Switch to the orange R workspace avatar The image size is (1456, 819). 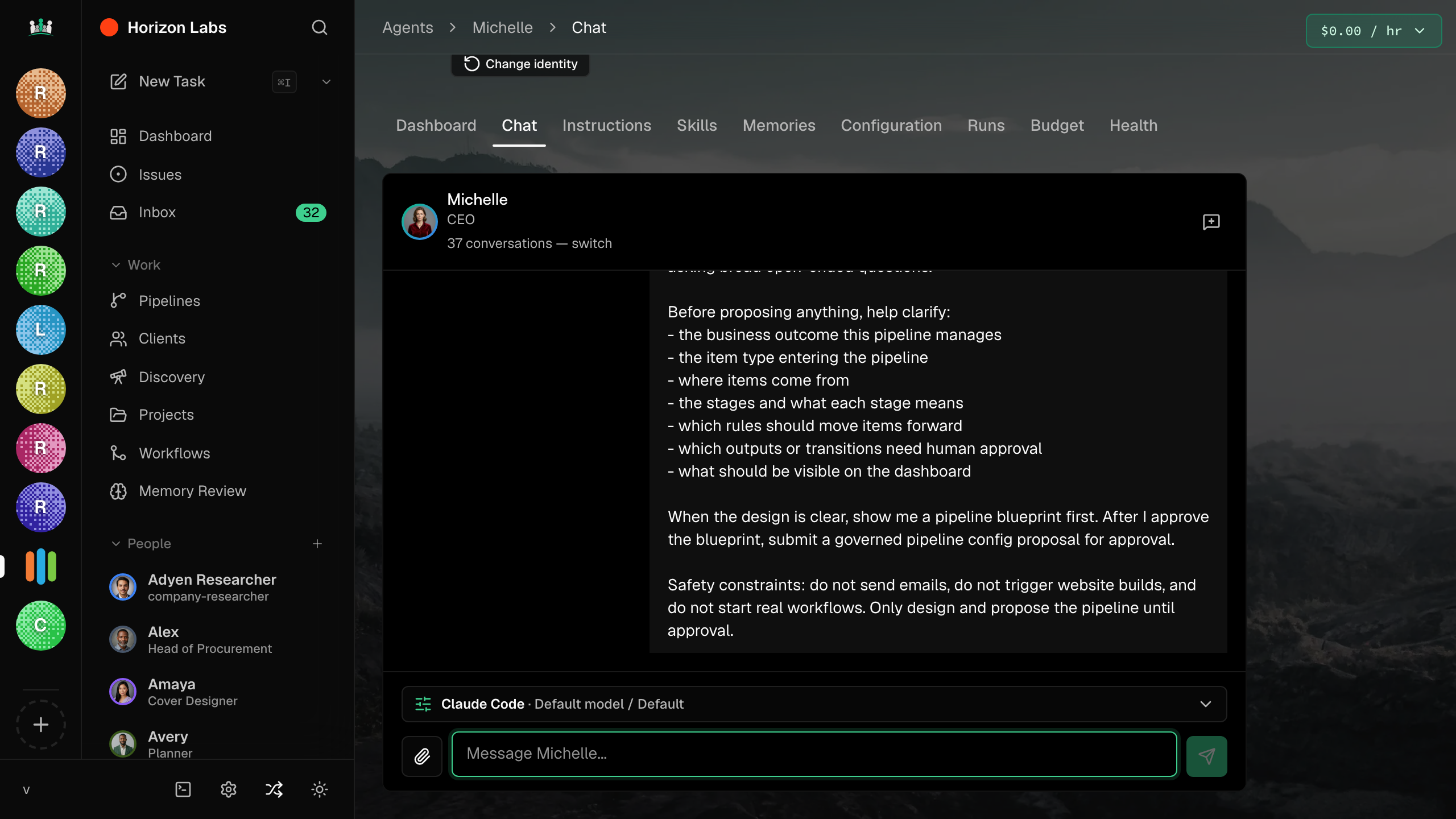click(x=41, y=93)
